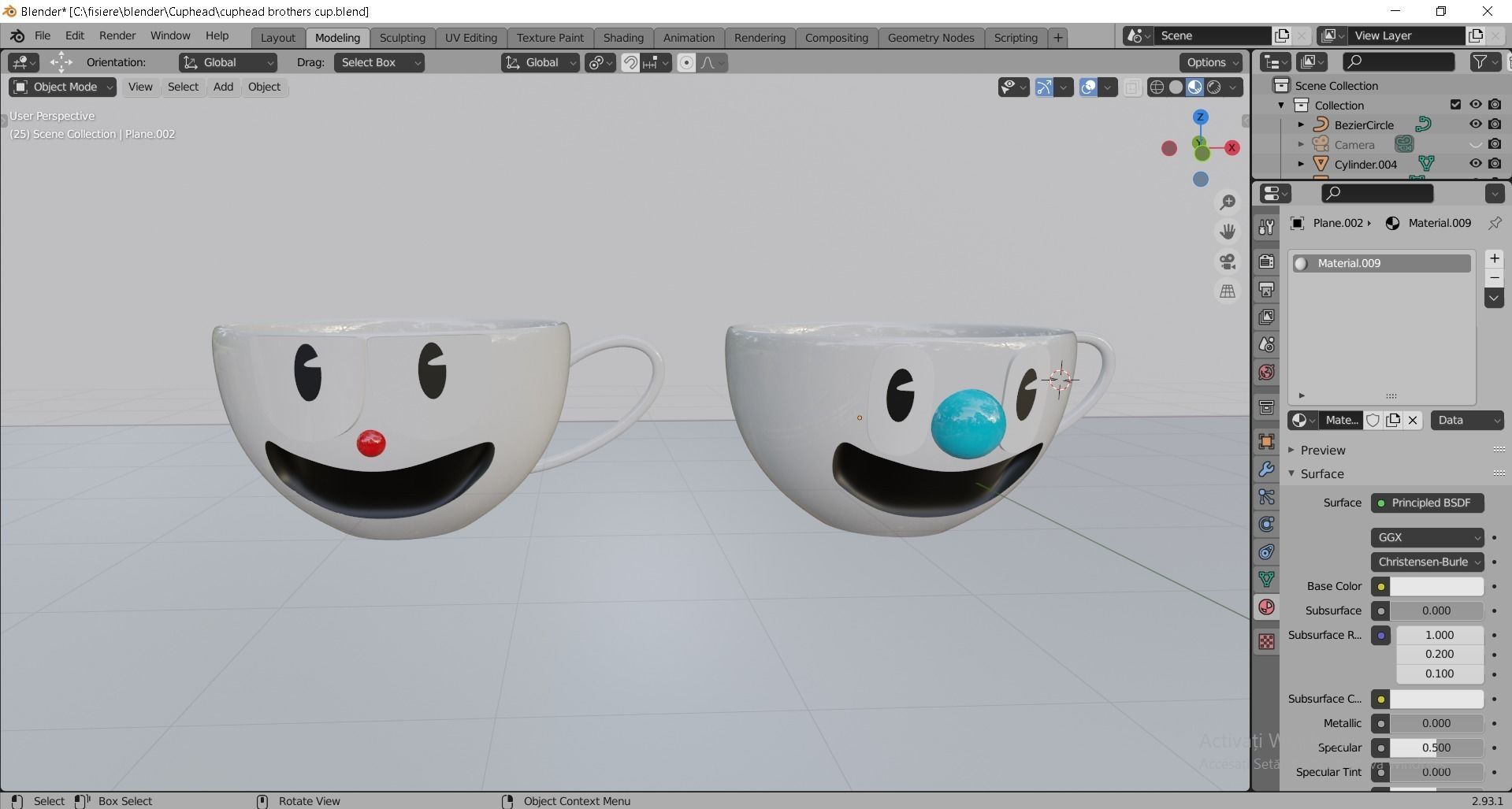Open the World properties tab

click(1266, 372)
